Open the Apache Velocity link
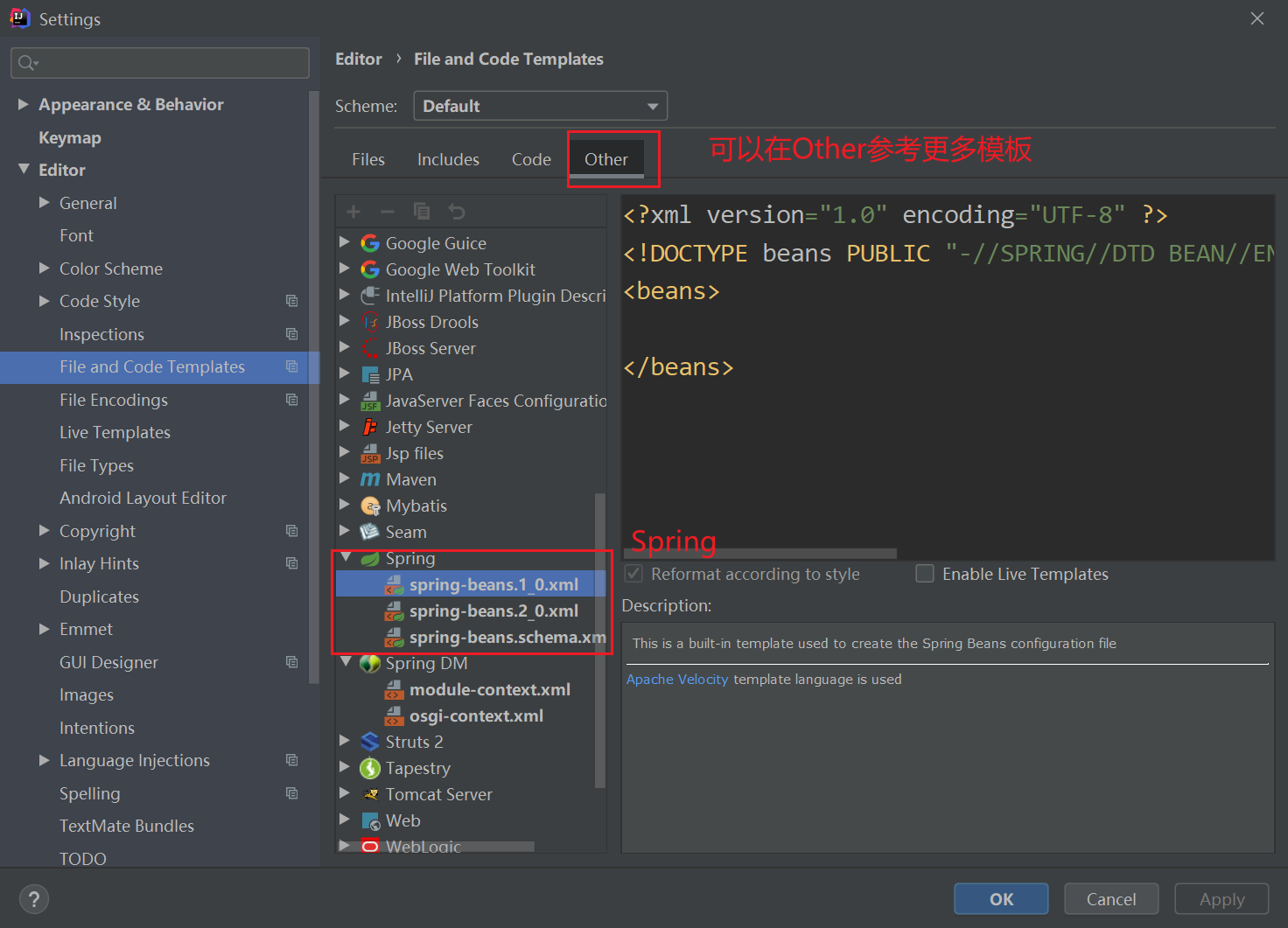 click(x=677, y=680)
